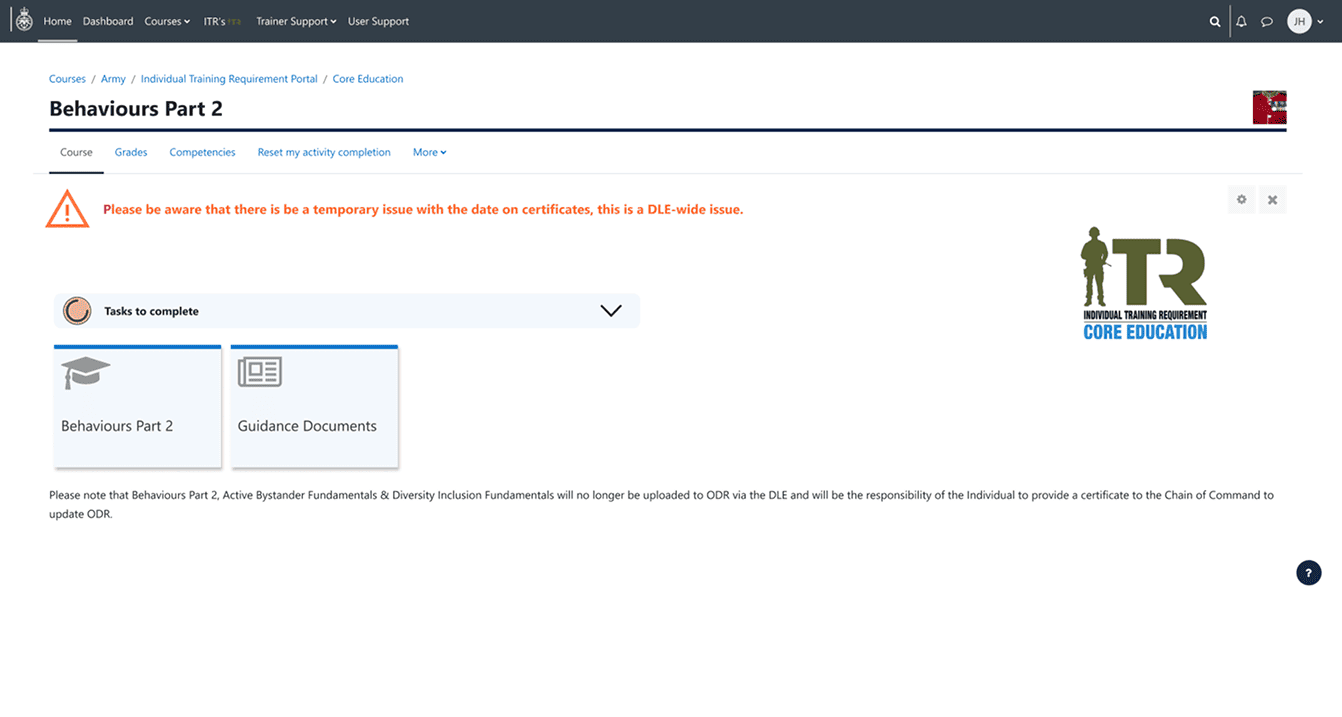Expand the Tasks to complete section
The image size is (1342, 717).
[610, 311]
